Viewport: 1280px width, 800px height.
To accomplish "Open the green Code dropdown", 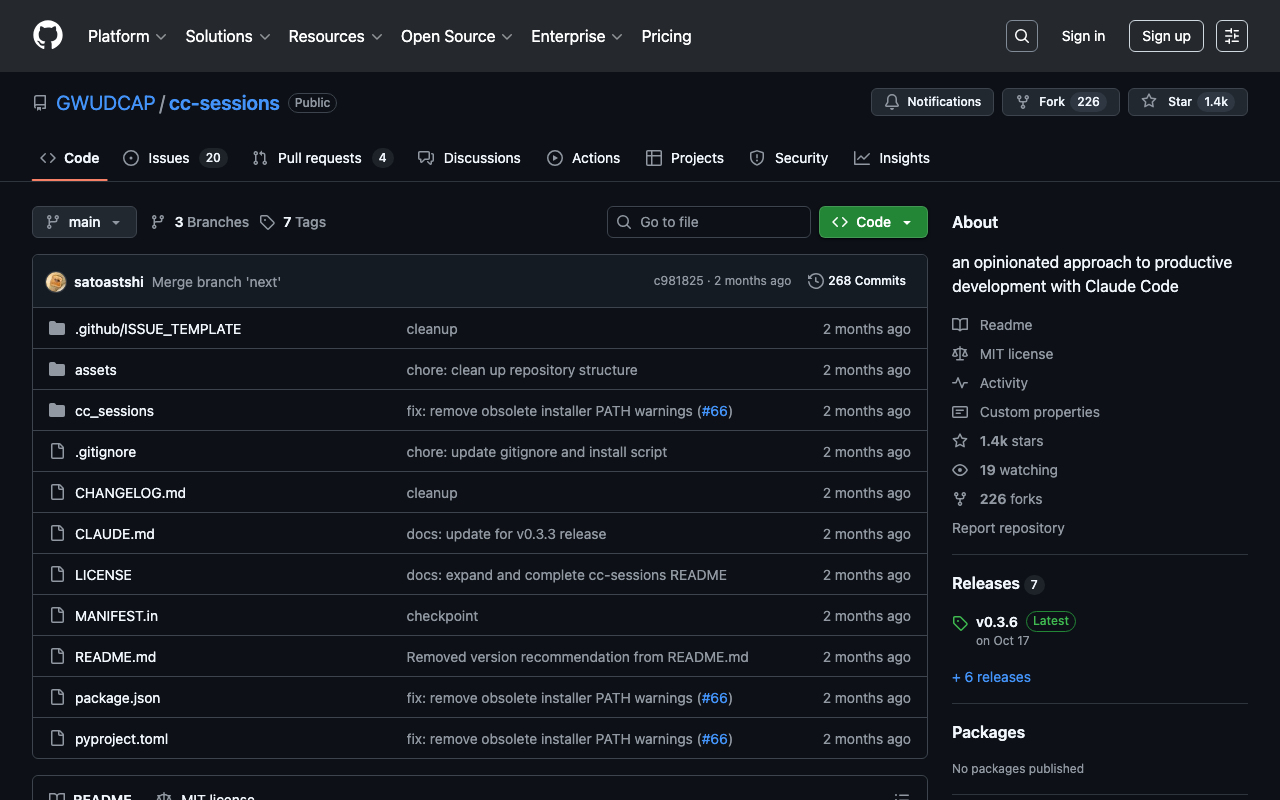I will pyautogui.click(x=872, y=222).
